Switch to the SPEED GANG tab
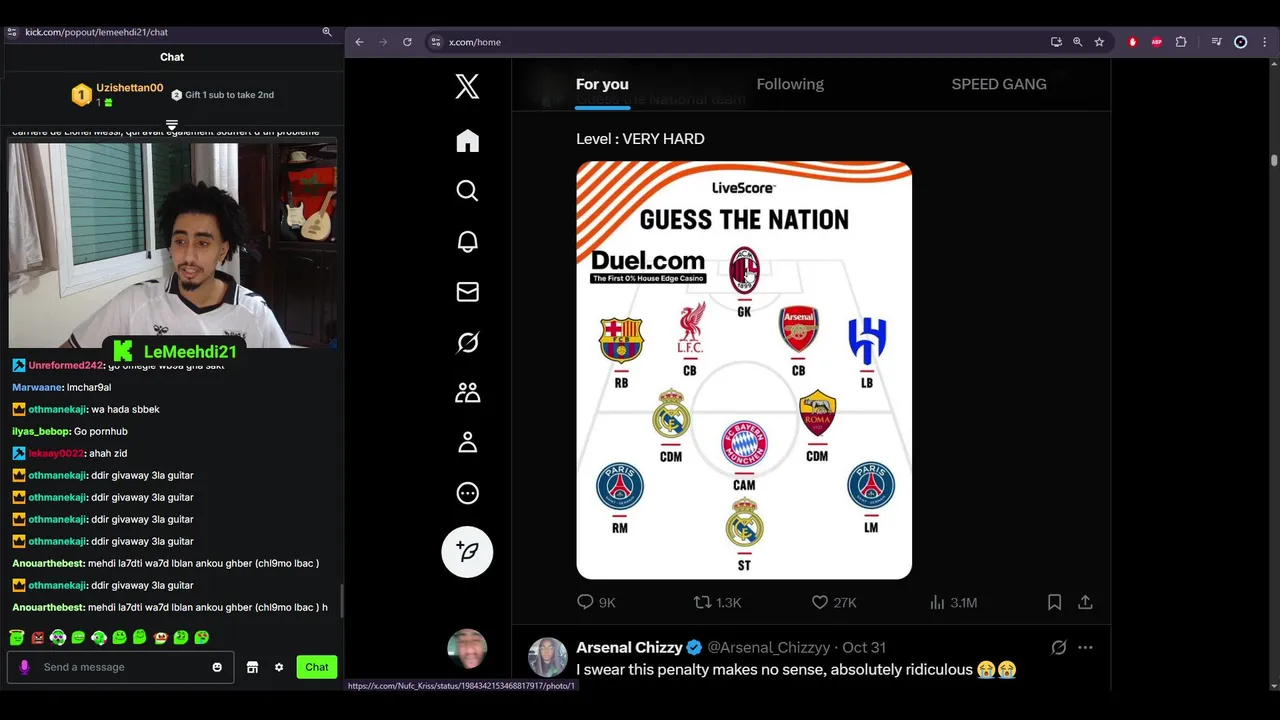 (x=999, y=84)
